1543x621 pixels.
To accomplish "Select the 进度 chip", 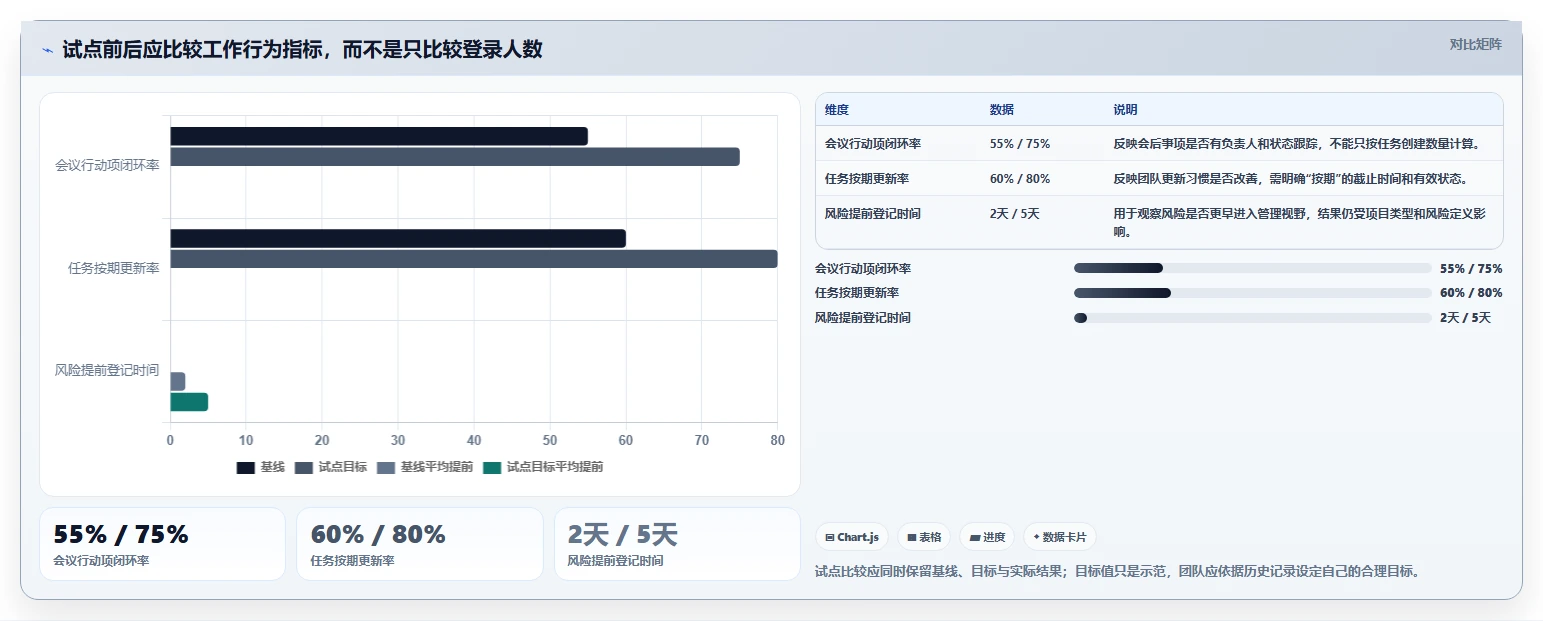I will click(987, 537).
